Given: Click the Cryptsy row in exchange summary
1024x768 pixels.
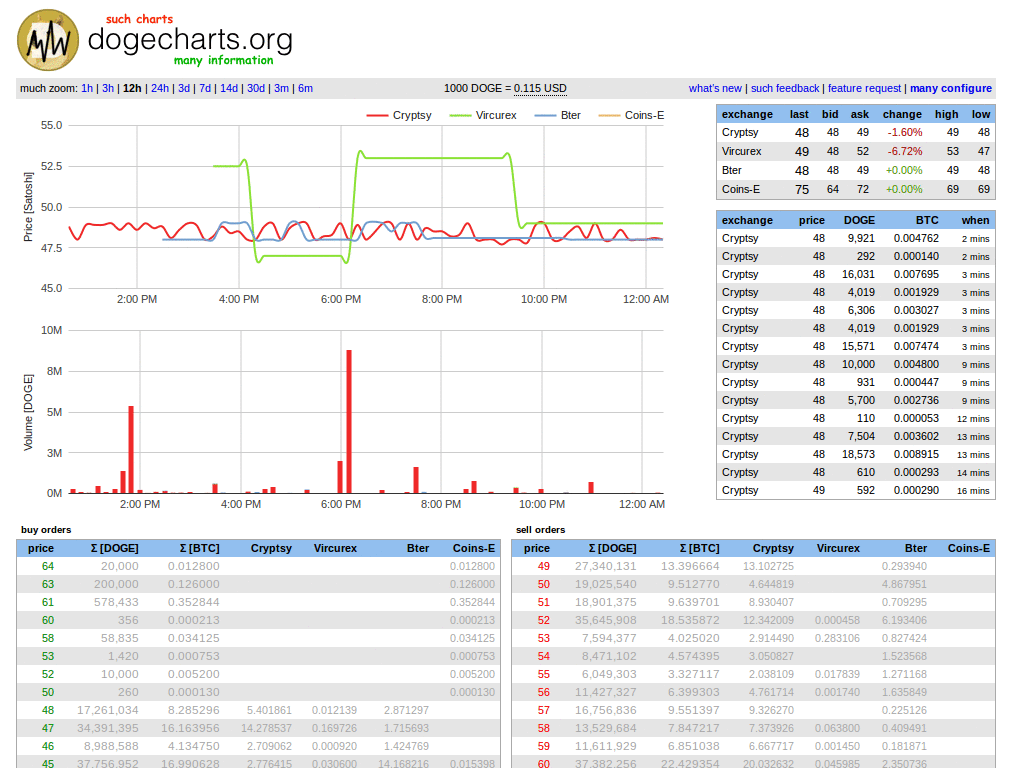Looking at the screenshot, I should [856, 133].
